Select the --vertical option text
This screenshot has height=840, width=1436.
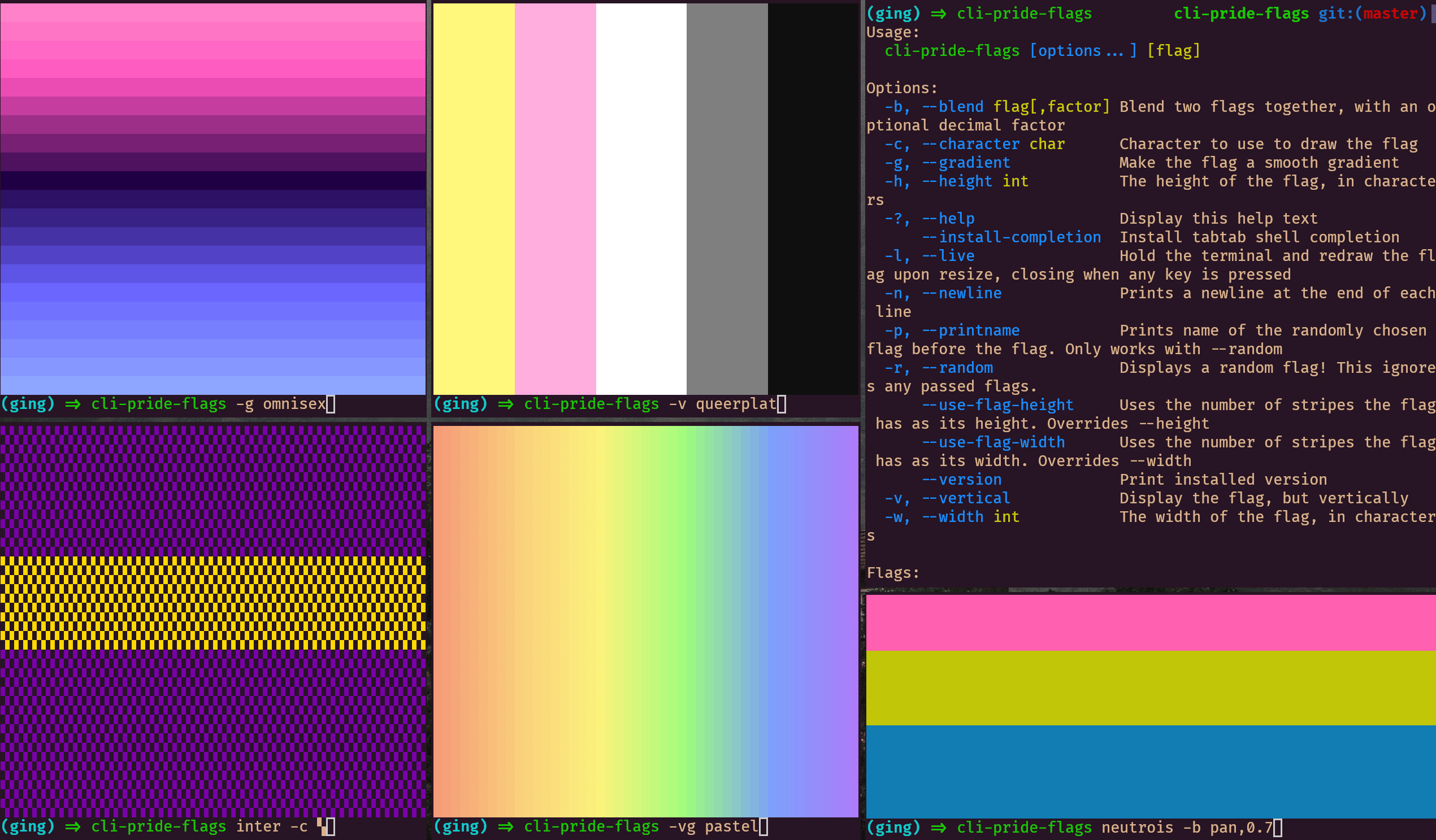click(966, 498)
